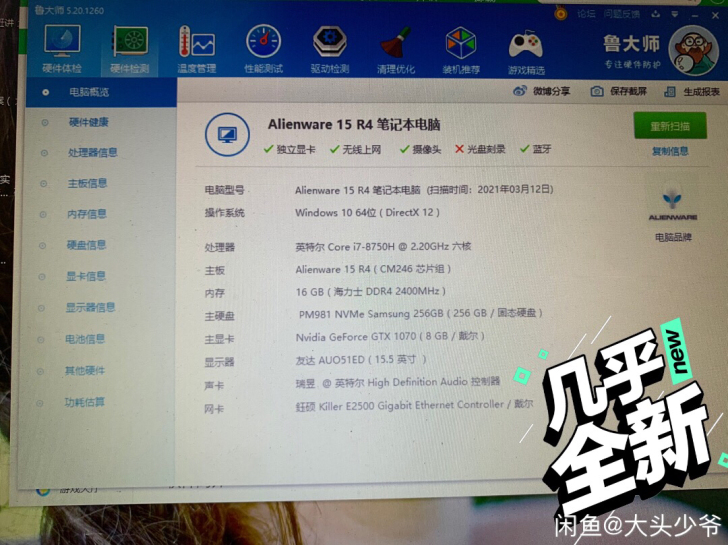Click the Nvidia GeForce GTX 1070 value
This screenshot has height=545, width=728.
pos(390,337)
